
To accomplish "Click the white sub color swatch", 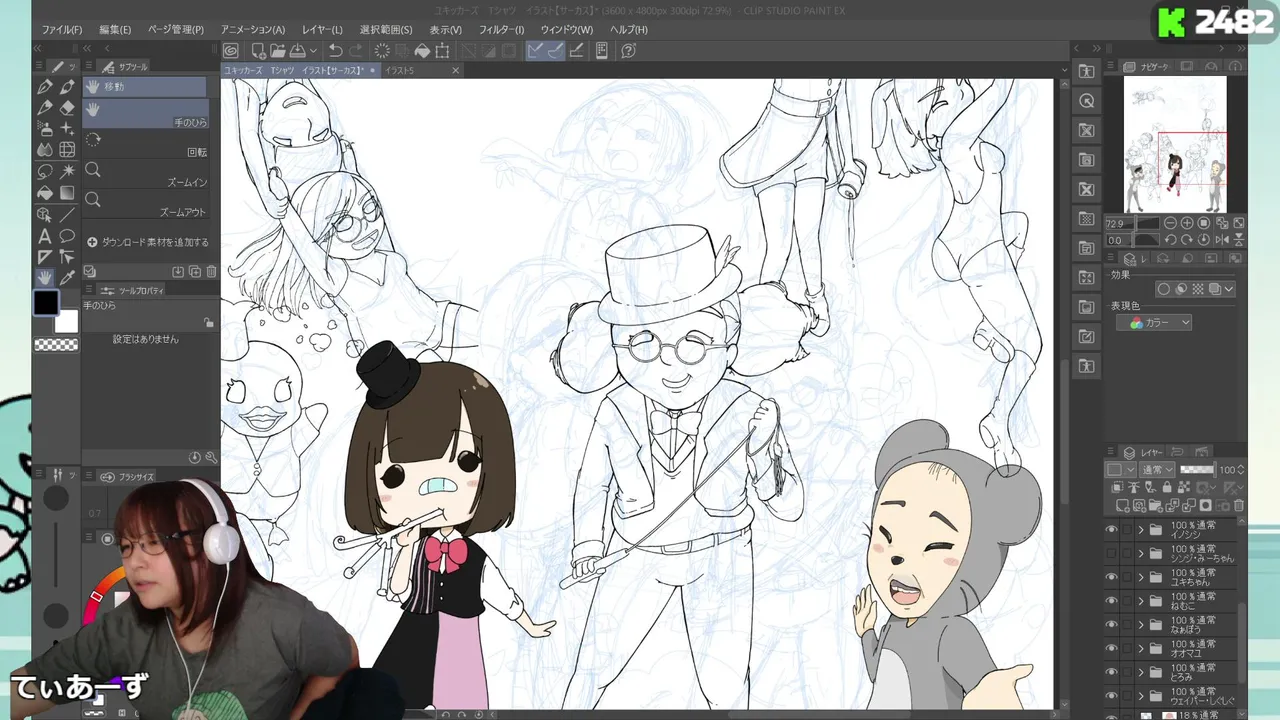I will (x=66, y=321).
